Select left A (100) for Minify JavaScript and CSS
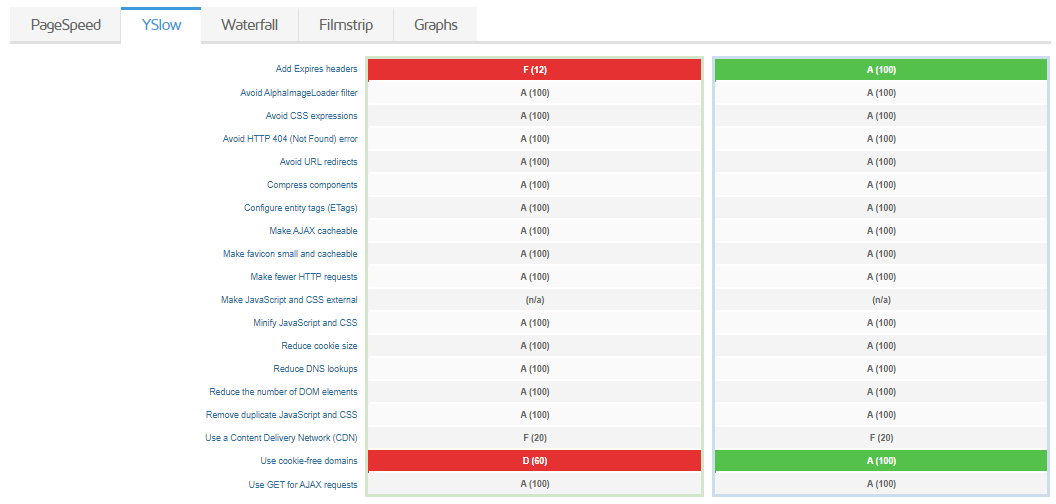 click(535, 323)
